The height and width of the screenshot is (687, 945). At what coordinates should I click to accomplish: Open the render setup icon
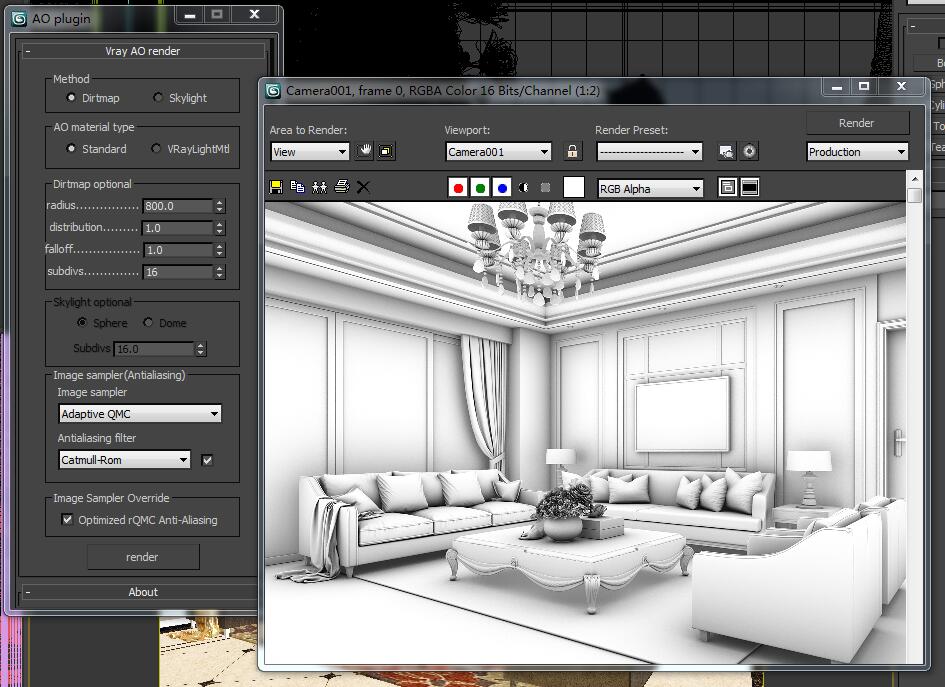[x=727, y=151]
